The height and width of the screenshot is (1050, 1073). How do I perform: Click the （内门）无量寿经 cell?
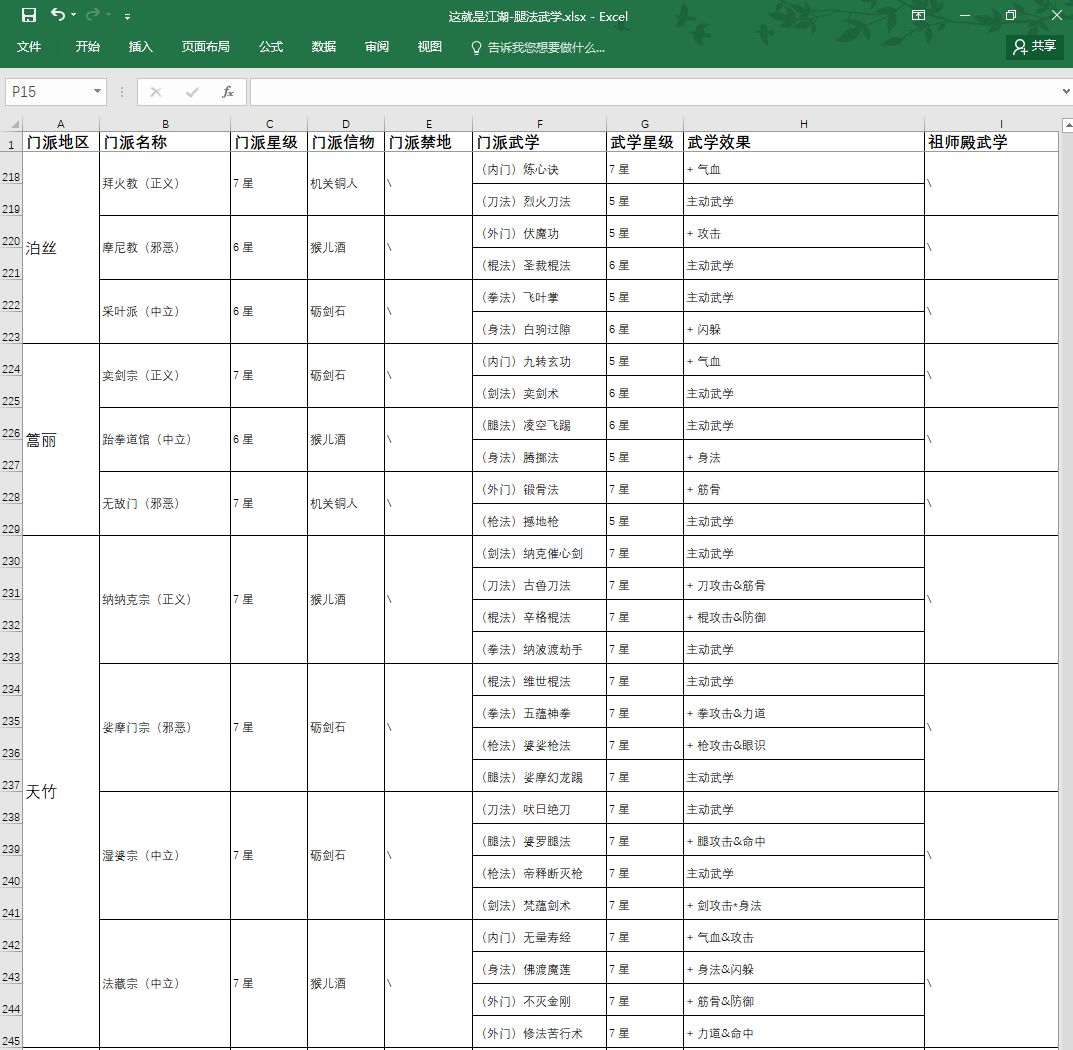(x=539, y=937)
